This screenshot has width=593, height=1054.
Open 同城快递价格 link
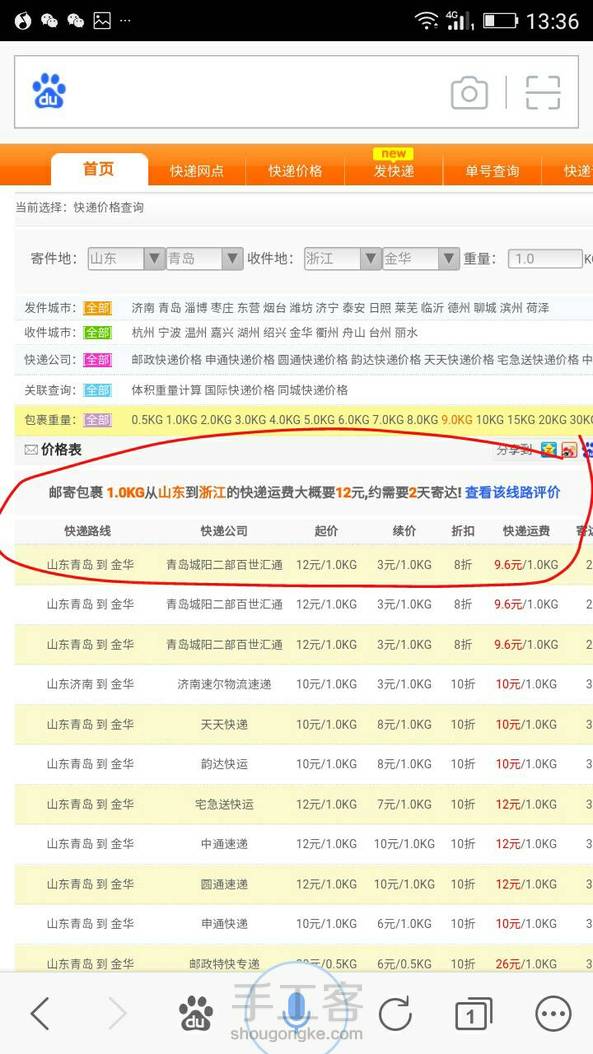click(x=313, y=390)
